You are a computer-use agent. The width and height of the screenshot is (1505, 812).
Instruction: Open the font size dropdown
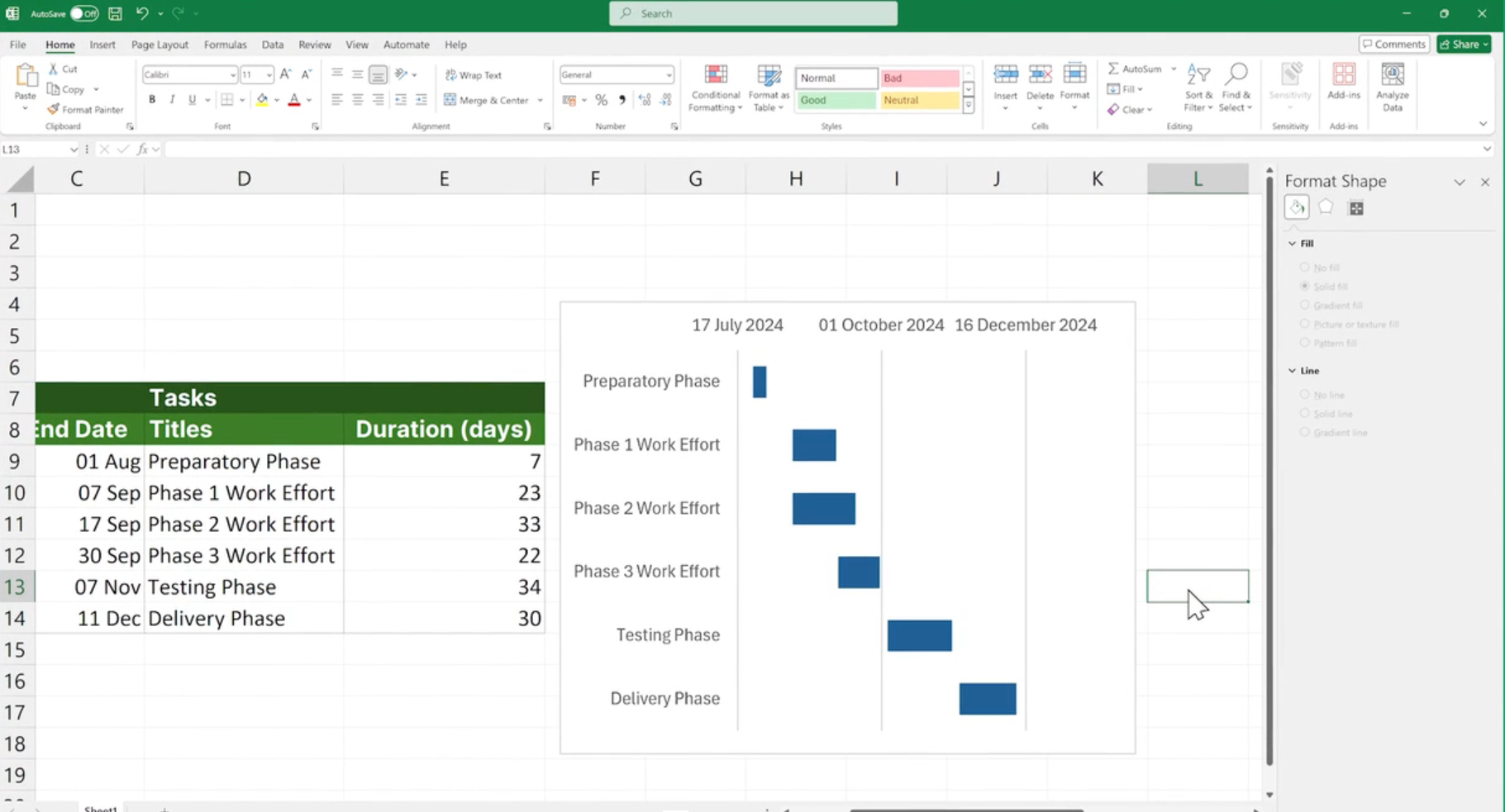[269, 75]
